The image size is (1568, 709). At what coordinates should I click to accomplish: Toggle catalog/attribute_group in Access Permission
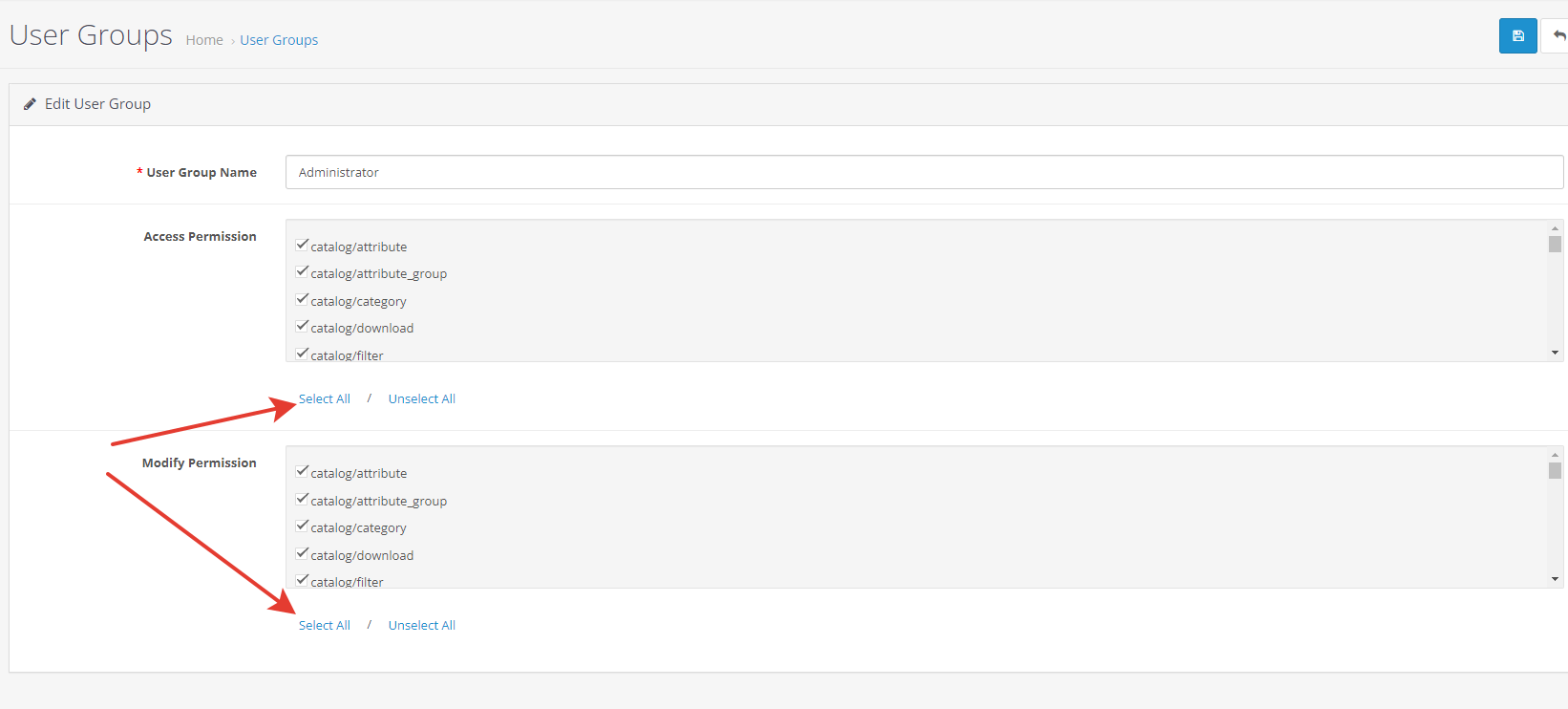click(x=302, y=272)
